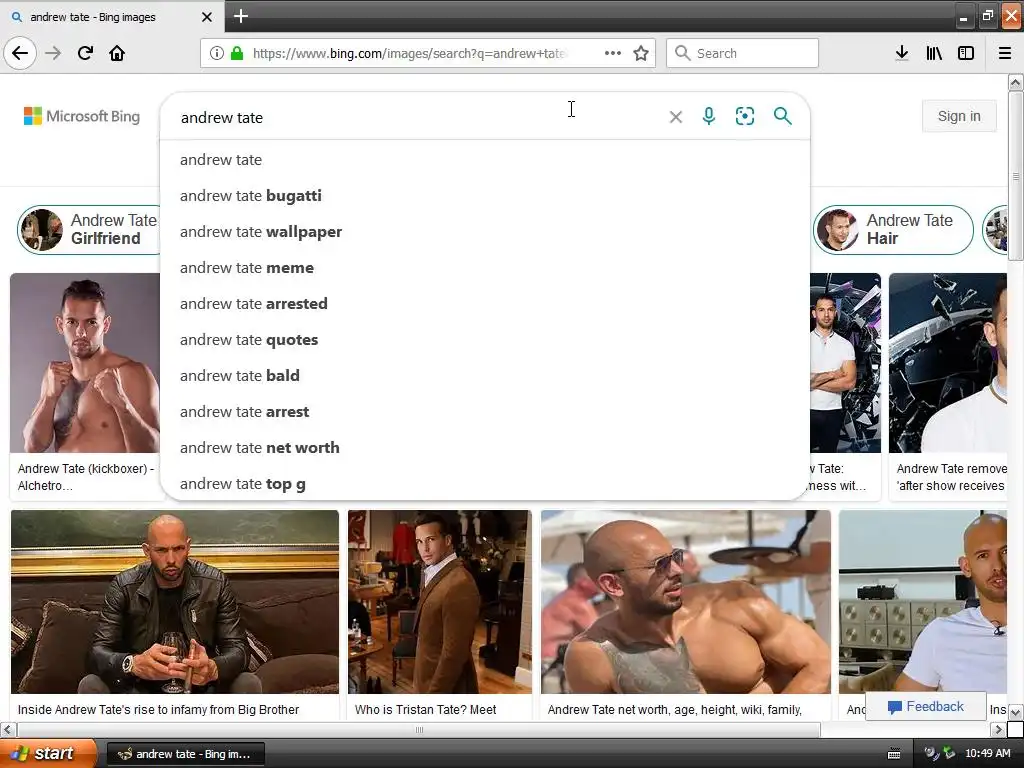Open a new tab with plus button
Screen dimensions: 1024x768
pos(240,16)
